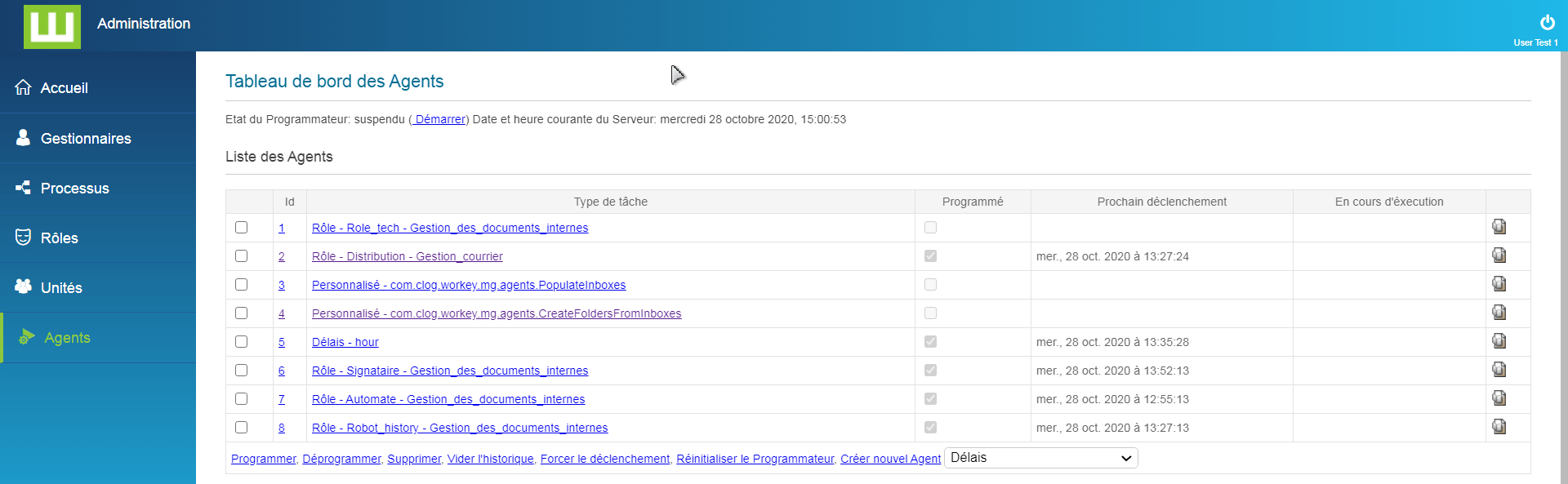1568x484 pixels.
Task: Click Forcer le déclenchement link
Action: 604,459
